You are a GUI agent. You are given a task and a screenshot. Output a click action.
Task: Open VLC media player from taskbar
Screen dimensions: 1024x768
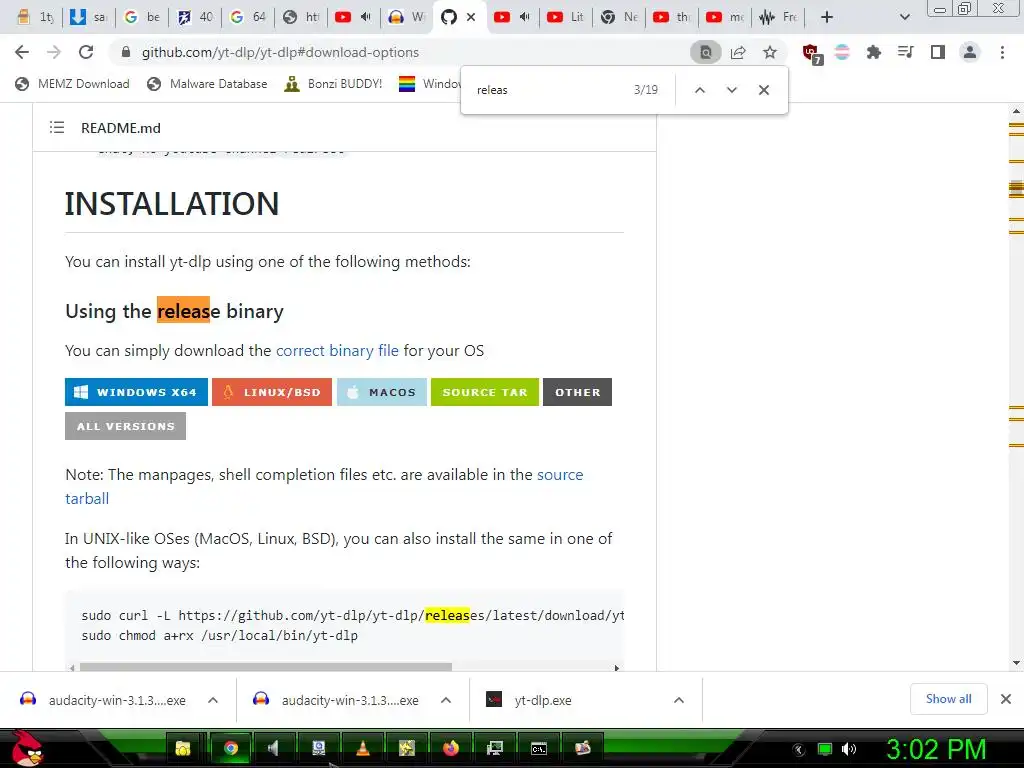pyautogui.click(x=362, y=748)
